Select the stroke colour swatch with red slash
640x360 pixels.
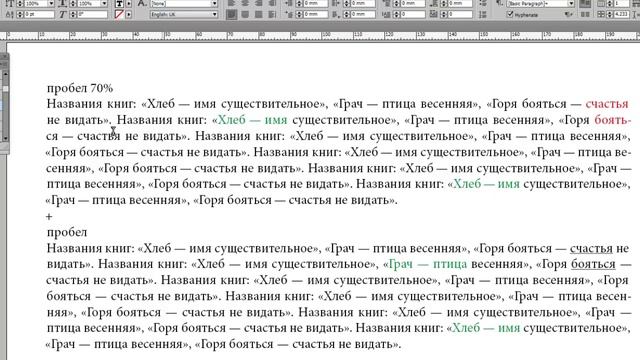tap(119, 15)
